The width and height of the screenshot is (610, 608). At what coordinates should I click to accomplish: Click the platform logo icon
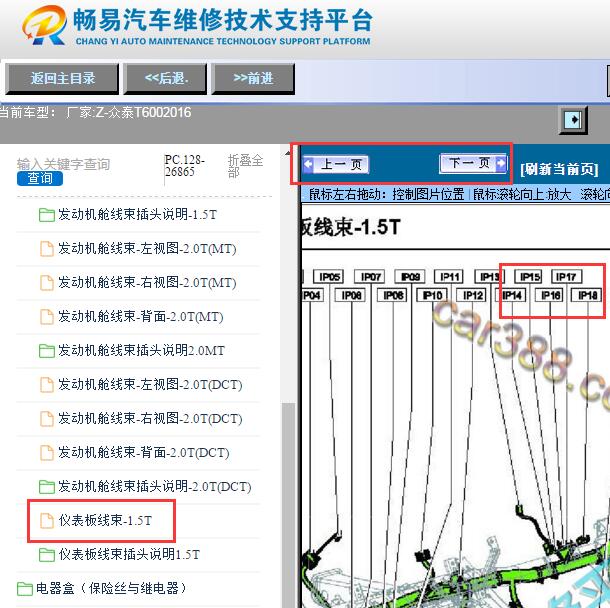[x=44, y=26]
